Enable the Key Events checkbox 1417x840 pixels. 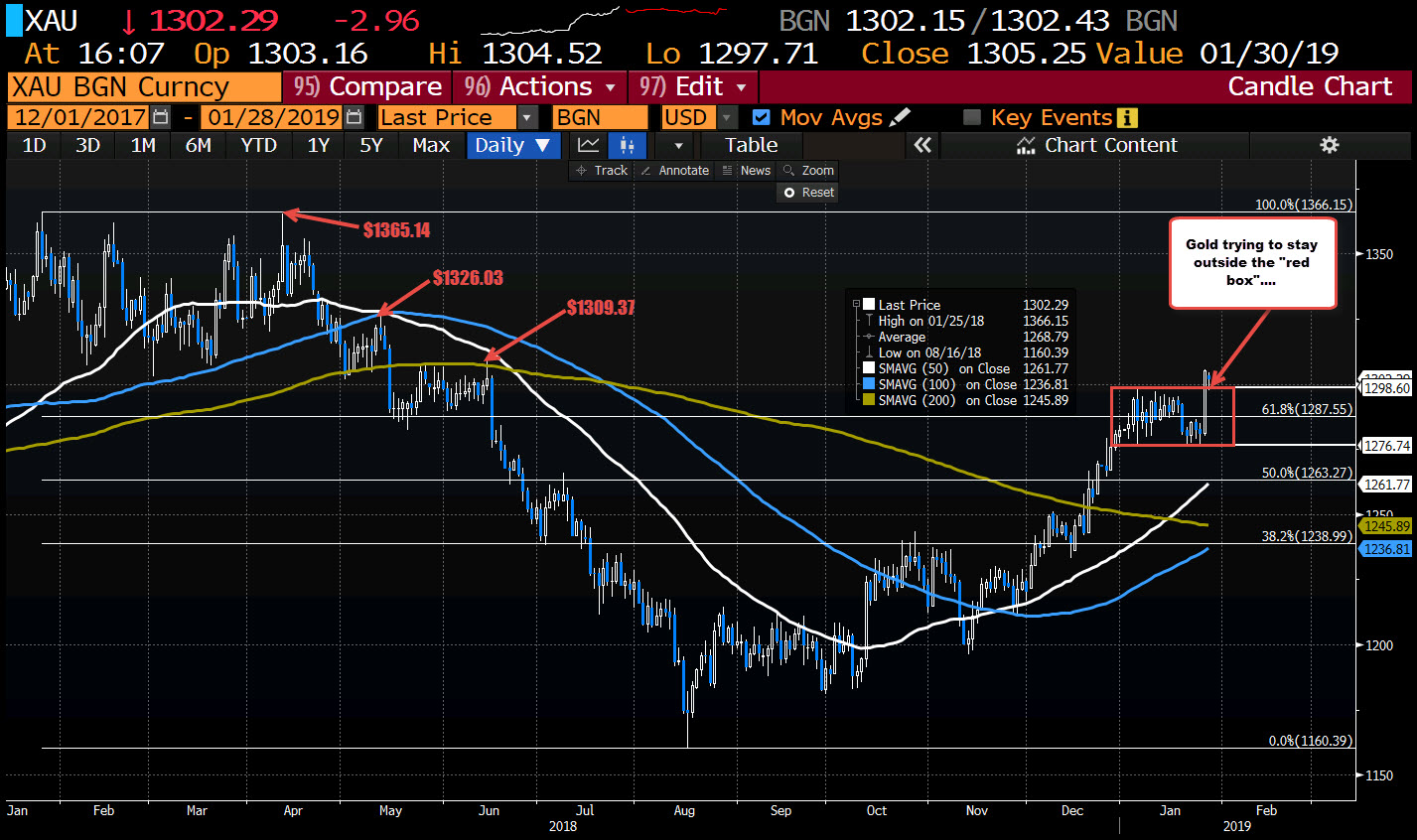(972, 117)
